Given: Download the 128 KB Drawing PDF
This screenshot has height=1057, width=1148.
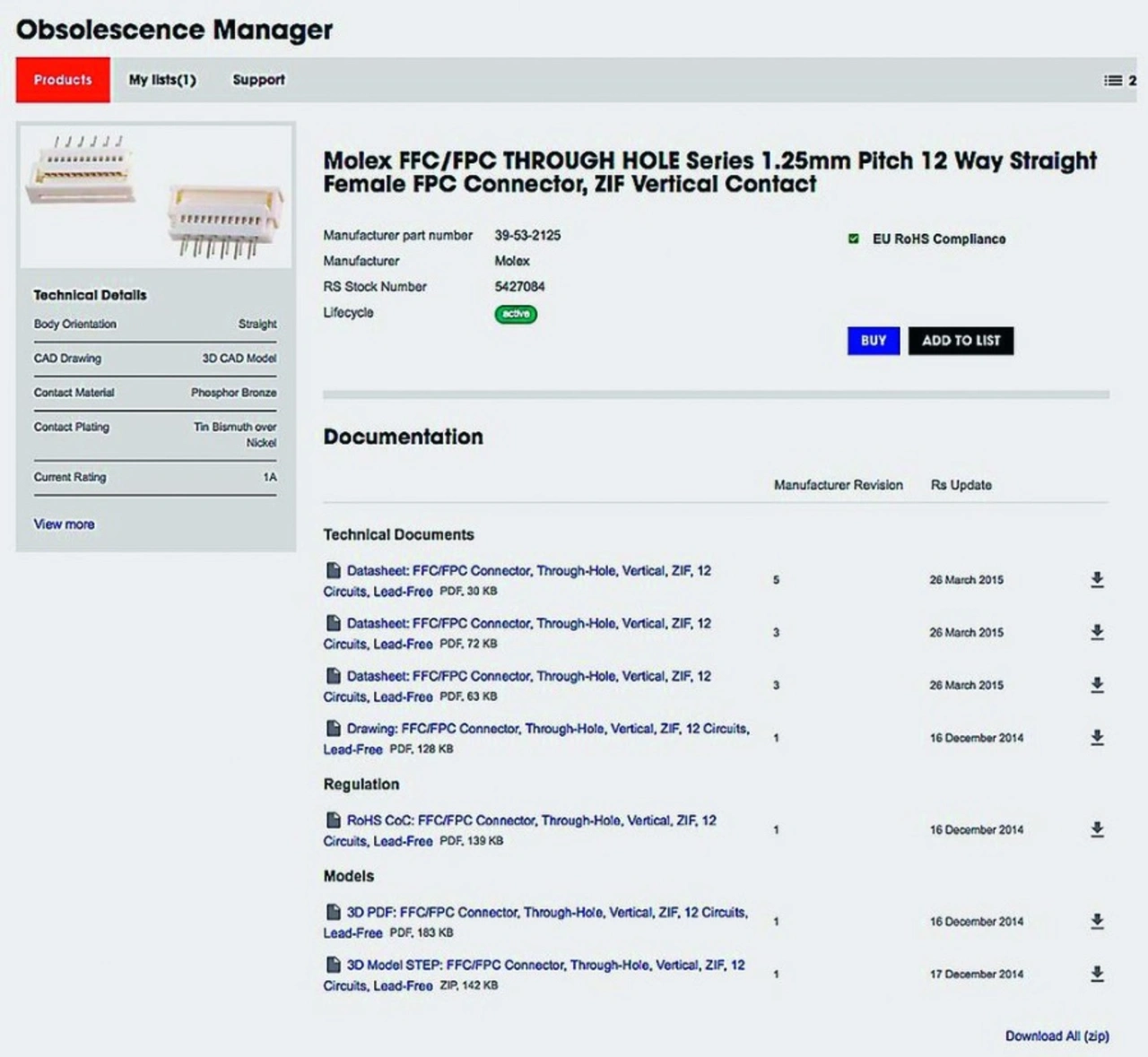Looking at the screenshot, I should tap(1097, 738).
